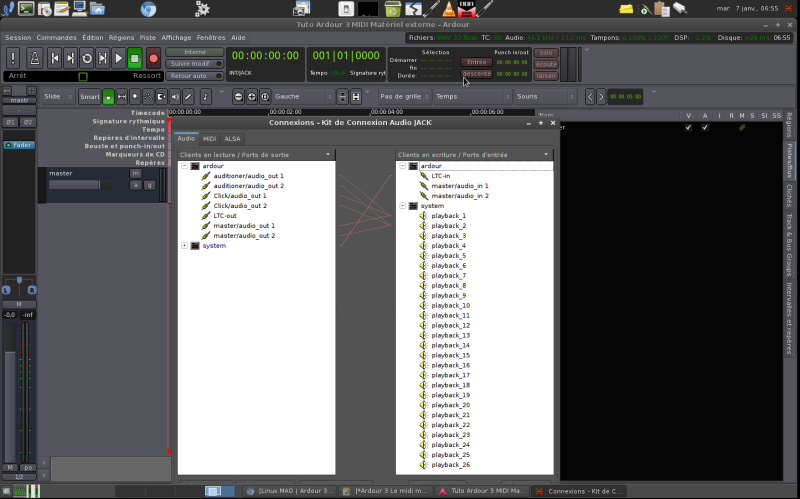This screenshot has width=800, height=499.
Task: Expand the system client in output ports
Action: coord(184,245)
